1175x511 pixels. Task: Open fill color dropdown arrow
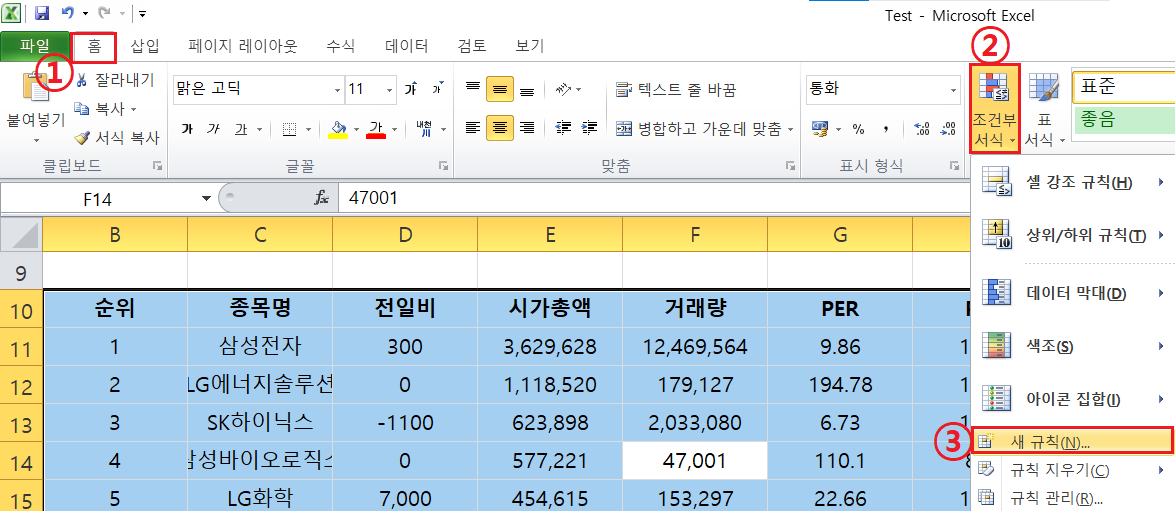[x=356, y=130]
